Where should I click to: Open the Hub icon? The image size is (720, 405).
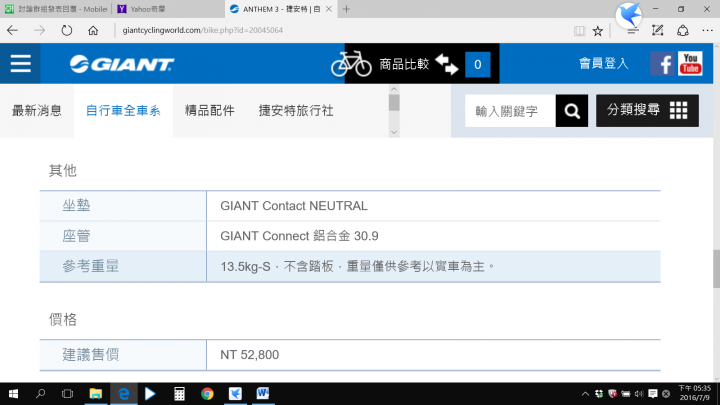coord(633,31)
